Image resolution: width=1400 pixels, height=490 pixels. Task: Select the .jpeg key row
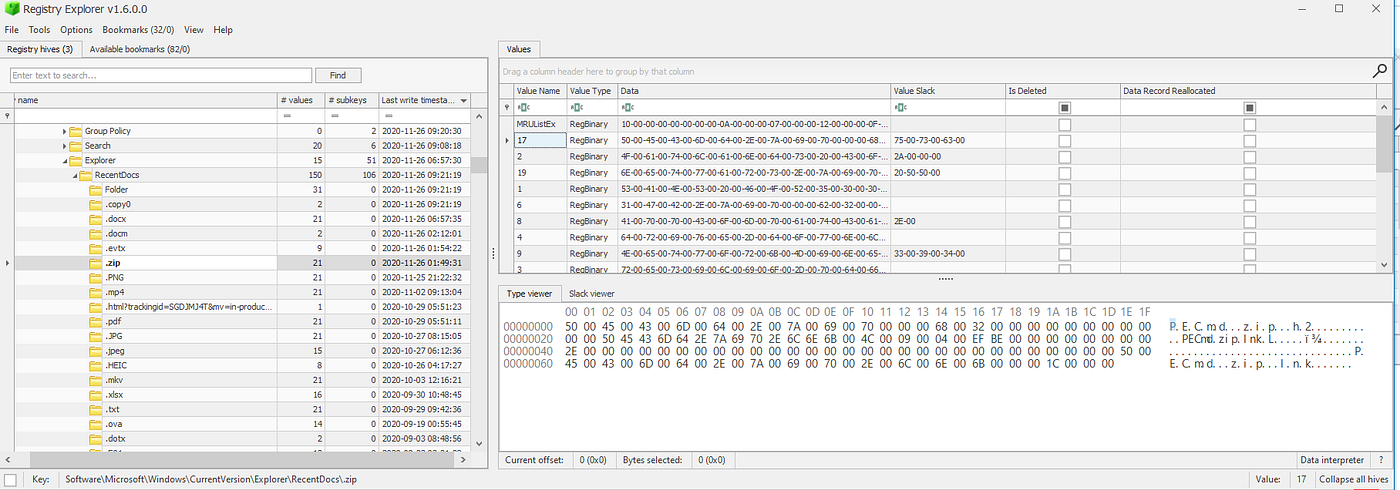(x=243, y=351)
